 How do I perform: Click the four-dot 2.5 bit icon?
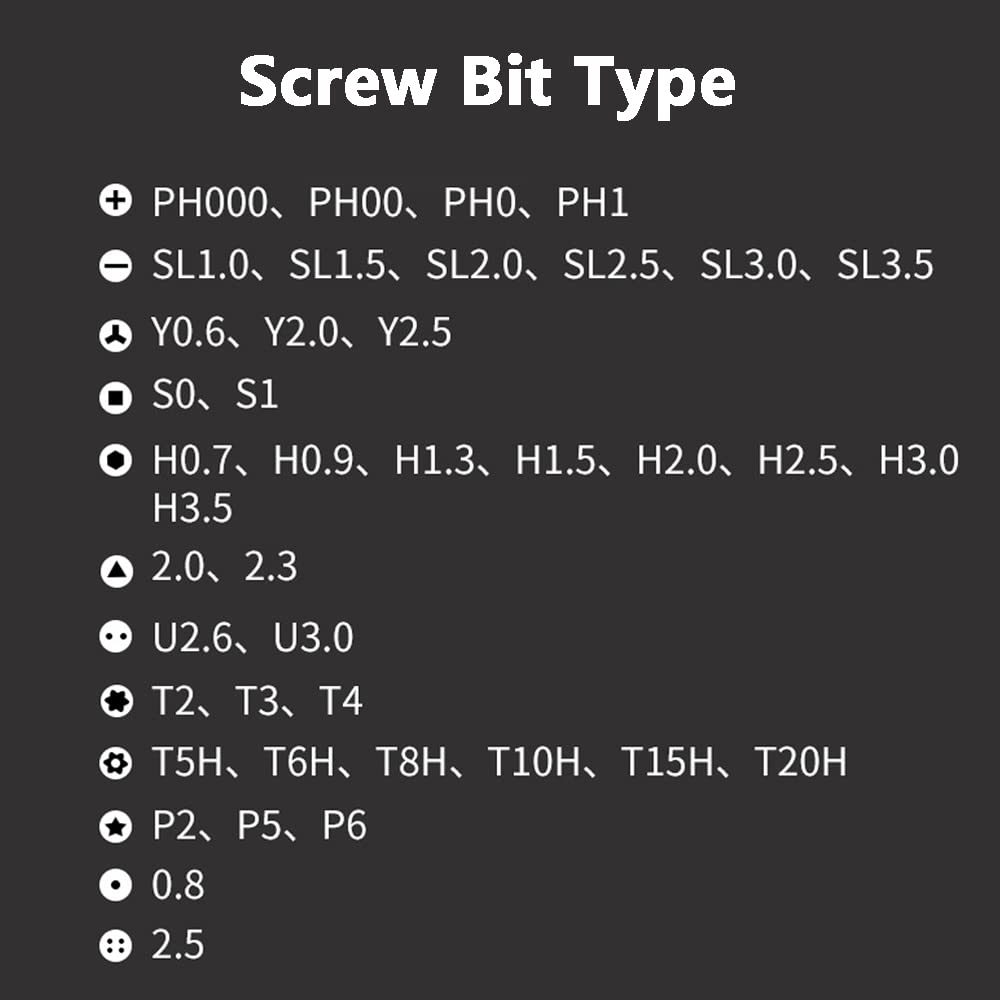pyautogui.click(x=116, y=945)
